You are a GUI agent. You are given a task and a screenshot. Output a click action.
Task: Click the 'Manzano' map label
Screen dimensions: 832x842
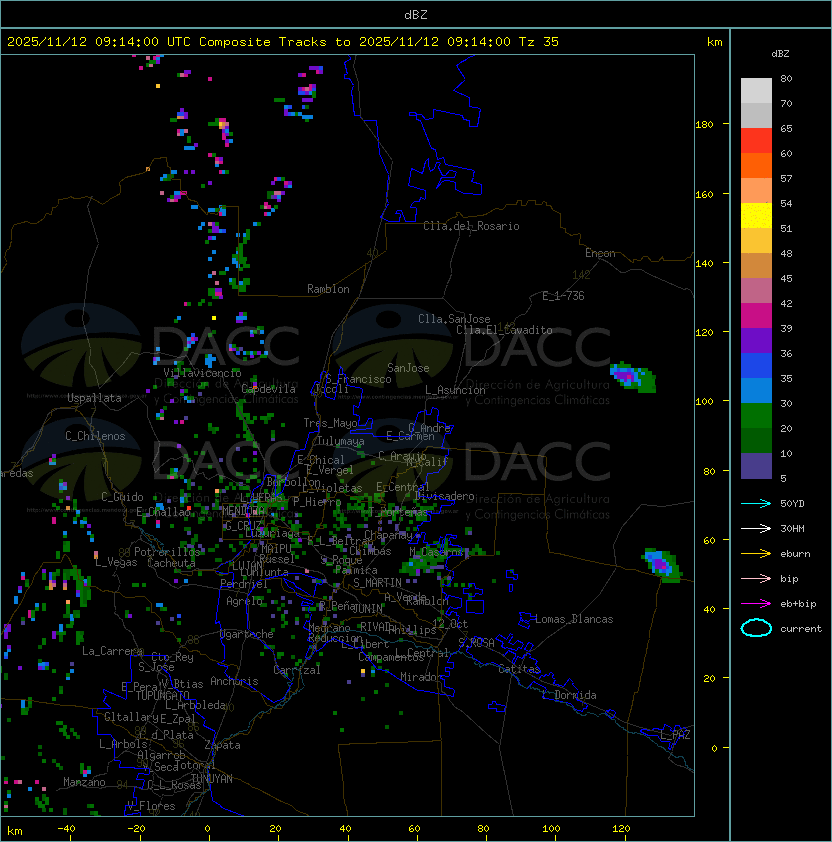(x=84, y=782)
